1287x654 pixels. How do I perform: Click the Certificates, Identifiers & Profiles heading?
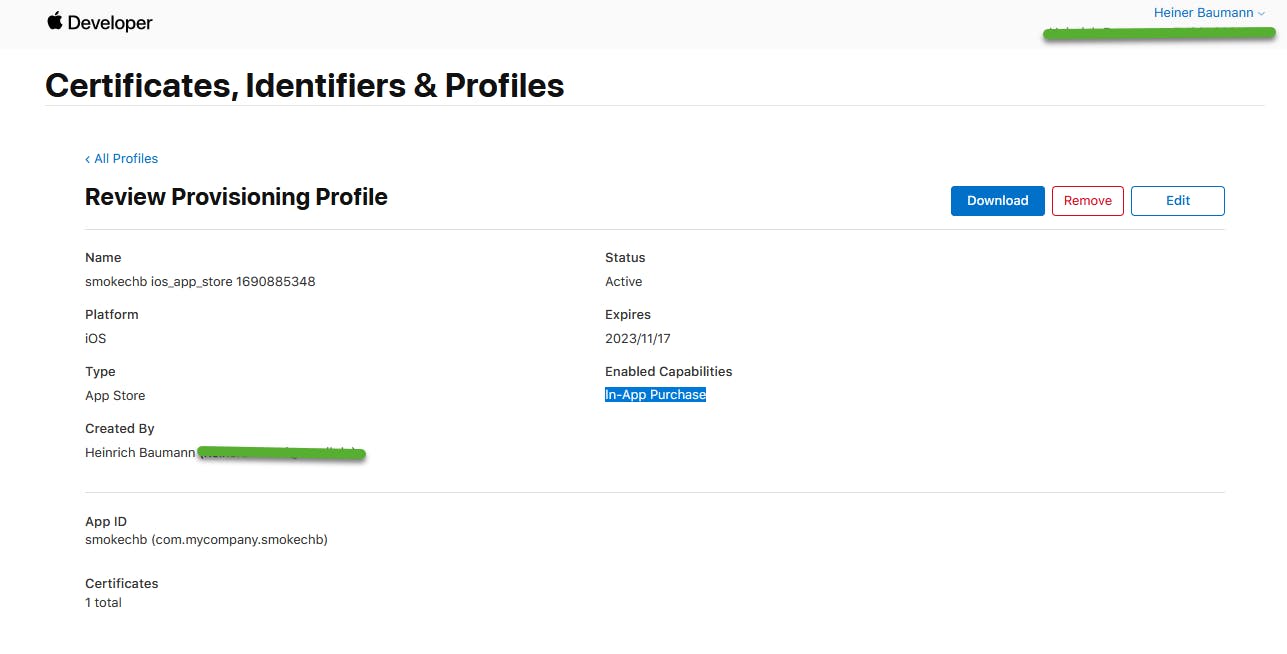pos(304,86)
